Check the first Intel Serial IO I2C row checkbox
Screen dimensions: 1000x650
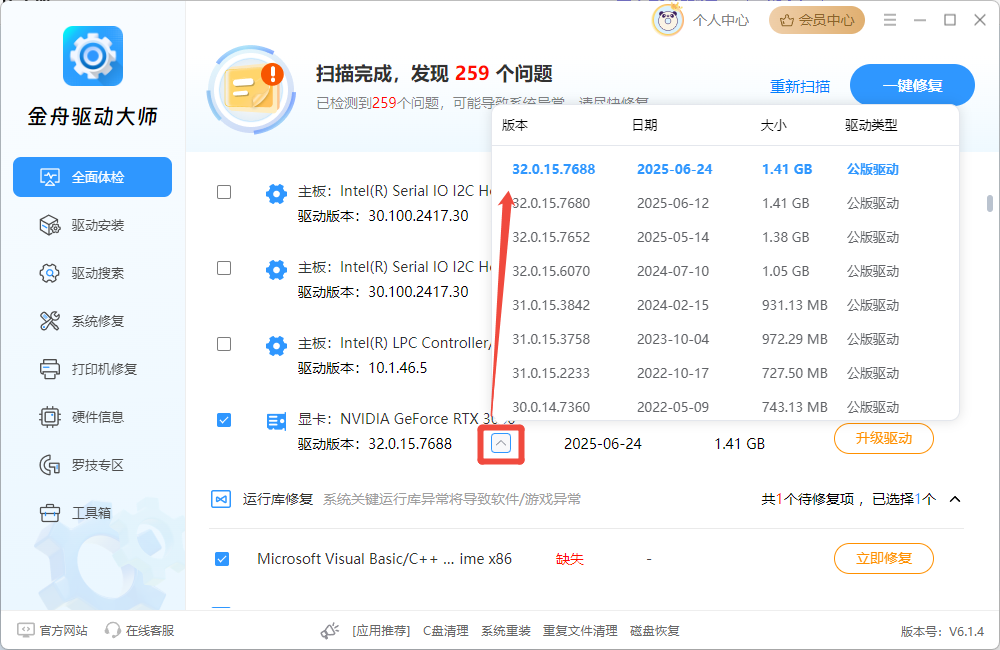pyautogui.click(x=224, y=192)
